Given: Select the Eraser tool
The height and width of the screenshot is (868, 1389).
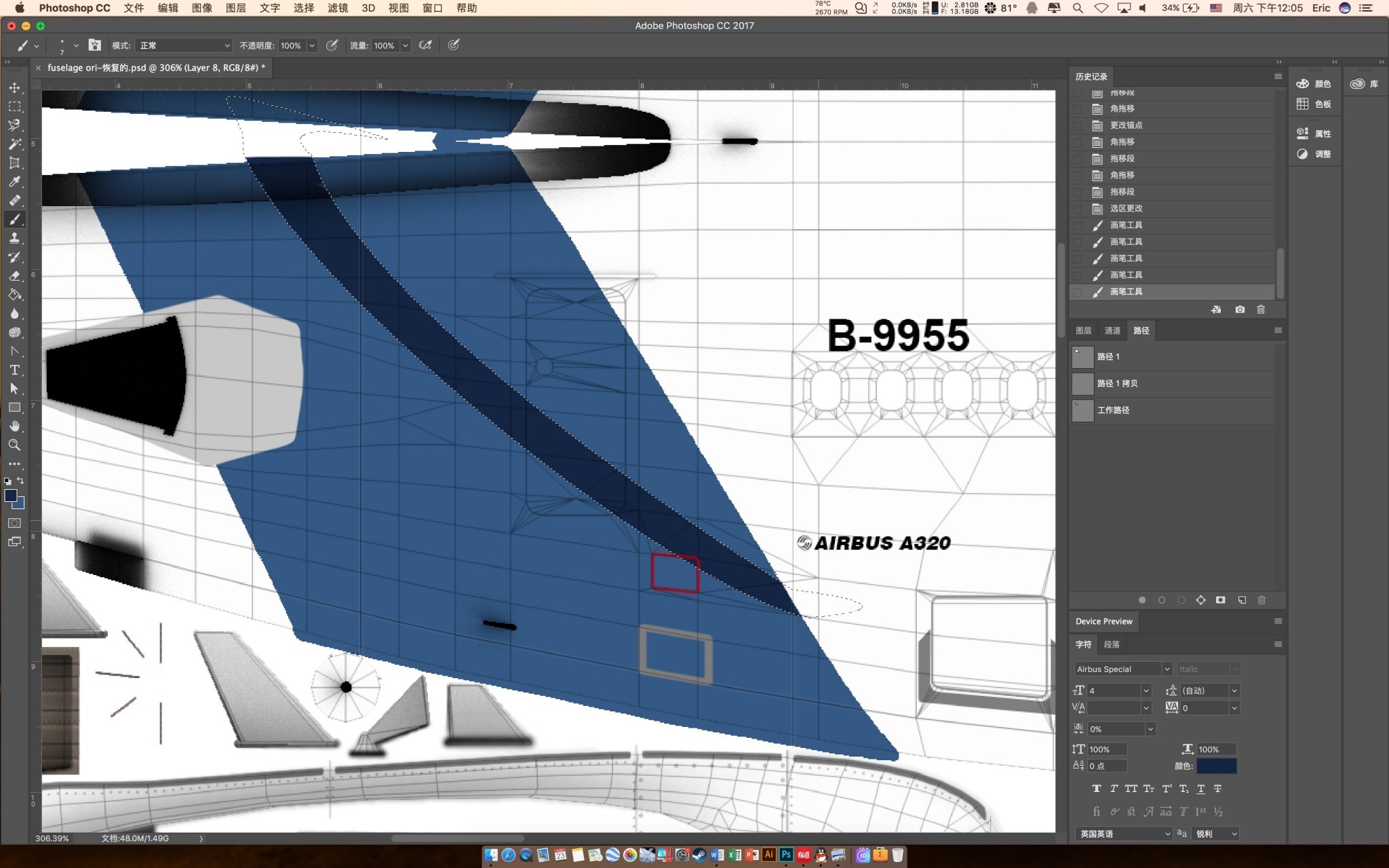Looking at the screenshot, I should pyautogui.click(x=14, y=276).
